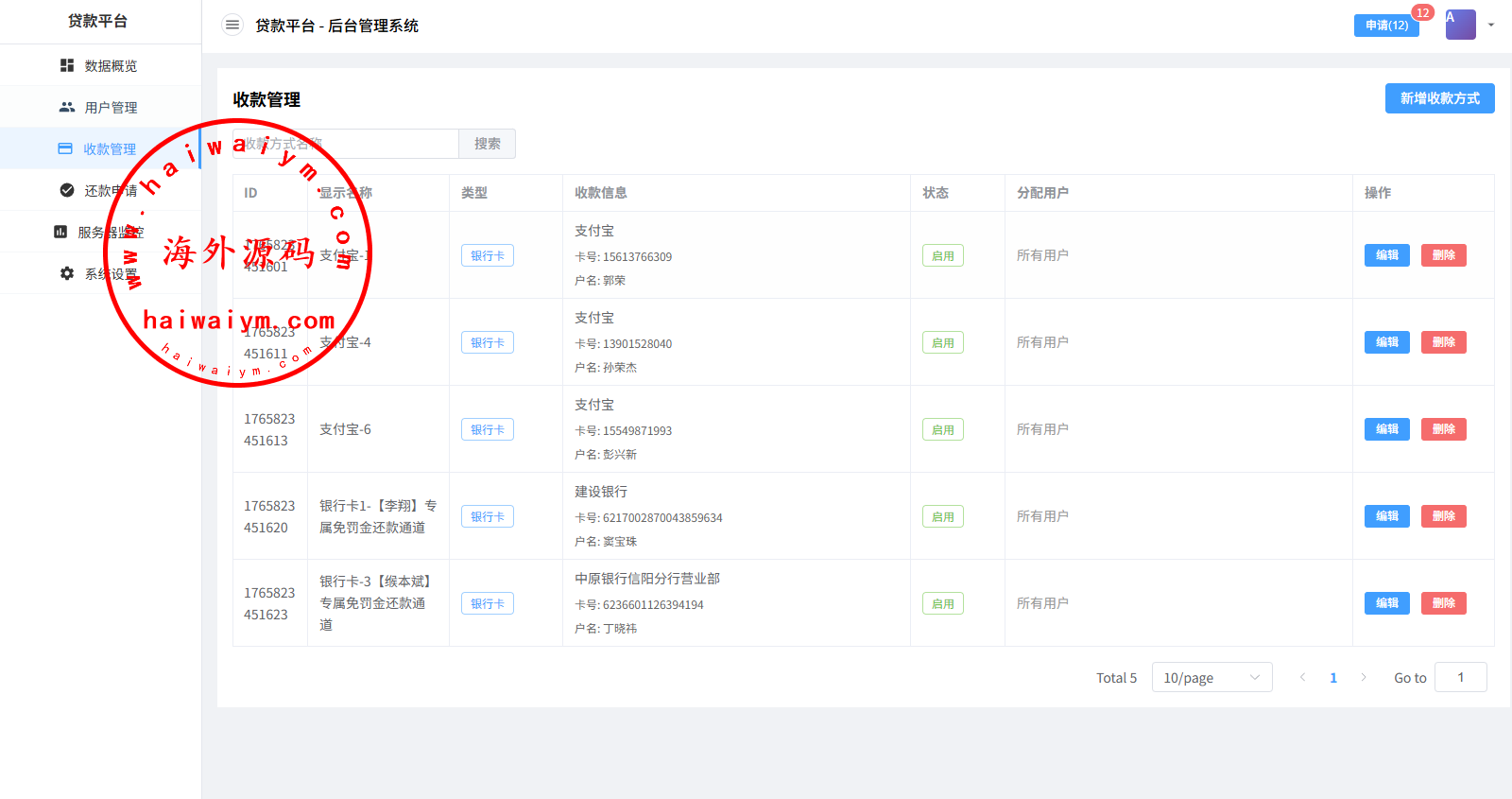Open the 申请(12) notifications button
1512x799 pixels.
point(1385,26)
